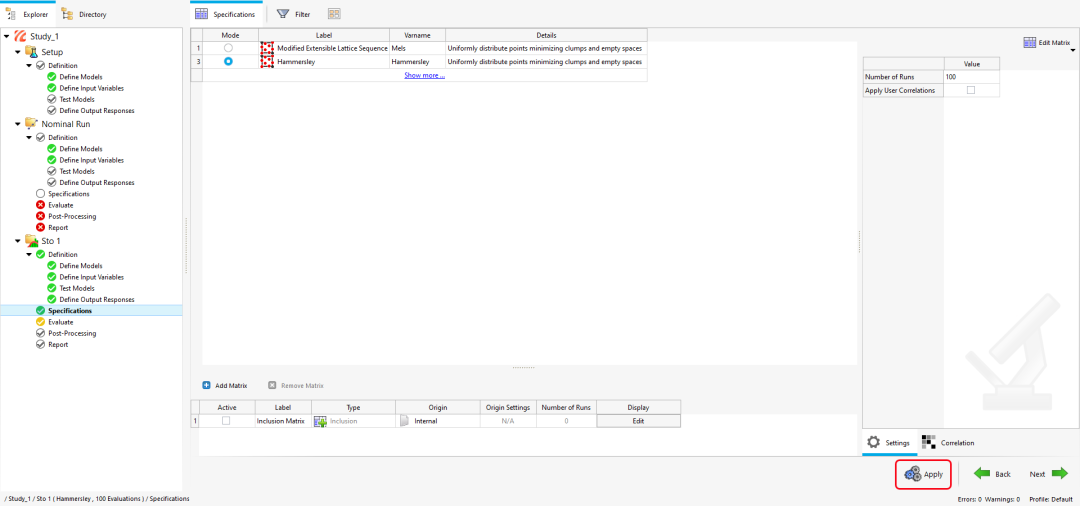Click the grid icon beside Filter
This screenshot has height=506, width=1080.
pos(333,13)
